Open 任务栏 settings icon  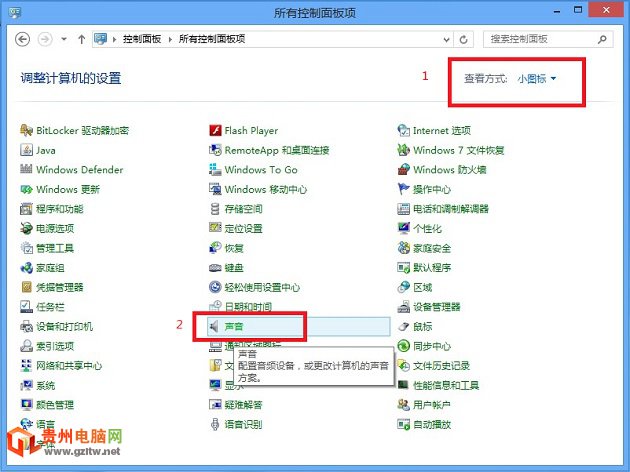point(27,306)
